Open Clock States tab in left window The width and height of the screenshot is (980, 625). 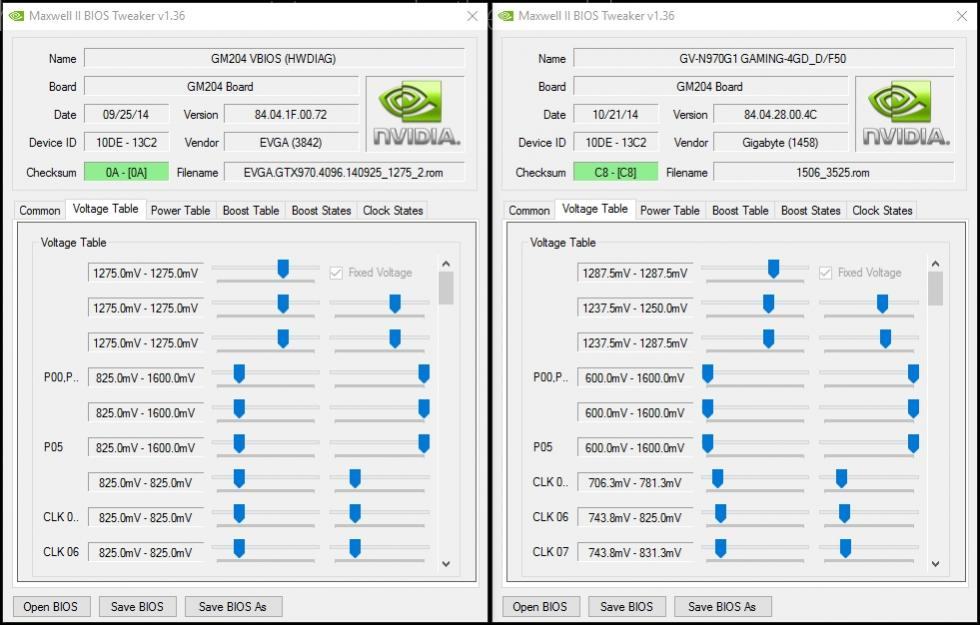pos(393,211)
